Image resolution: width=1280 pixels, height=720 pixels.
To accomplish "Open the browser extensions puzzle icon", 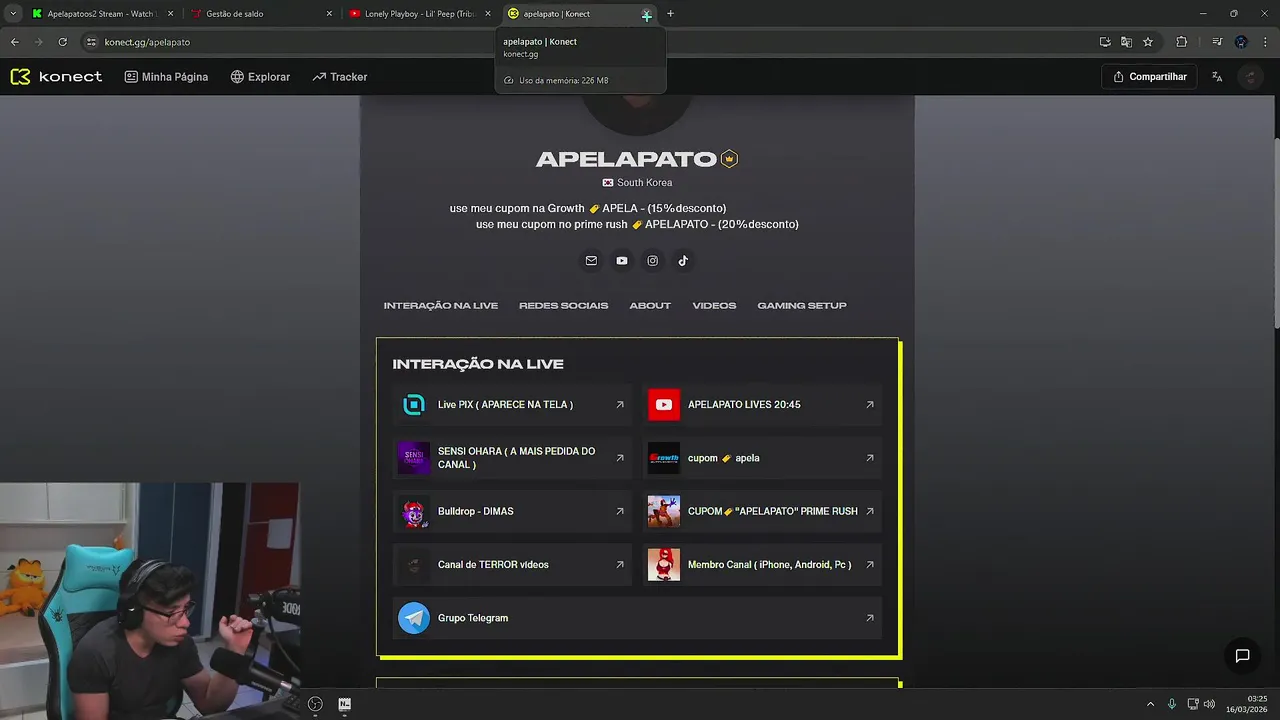I will 1181,42.
